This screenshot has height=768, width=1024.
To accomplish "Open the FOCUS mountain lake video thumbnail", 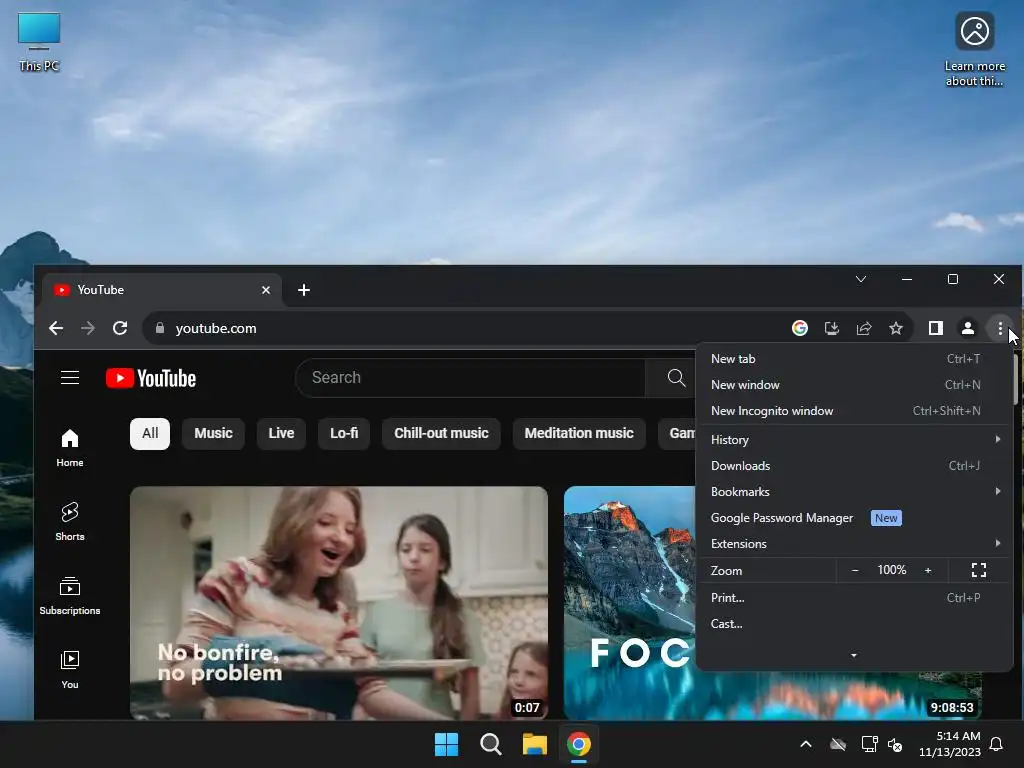I will (x=630, y=603).
